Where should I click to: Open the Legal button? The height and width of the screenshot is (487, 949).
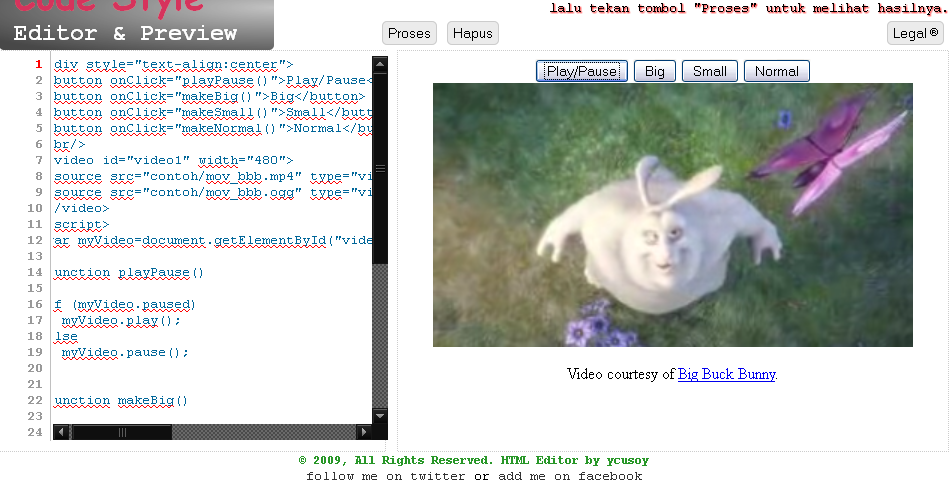[x=915, y=33]
